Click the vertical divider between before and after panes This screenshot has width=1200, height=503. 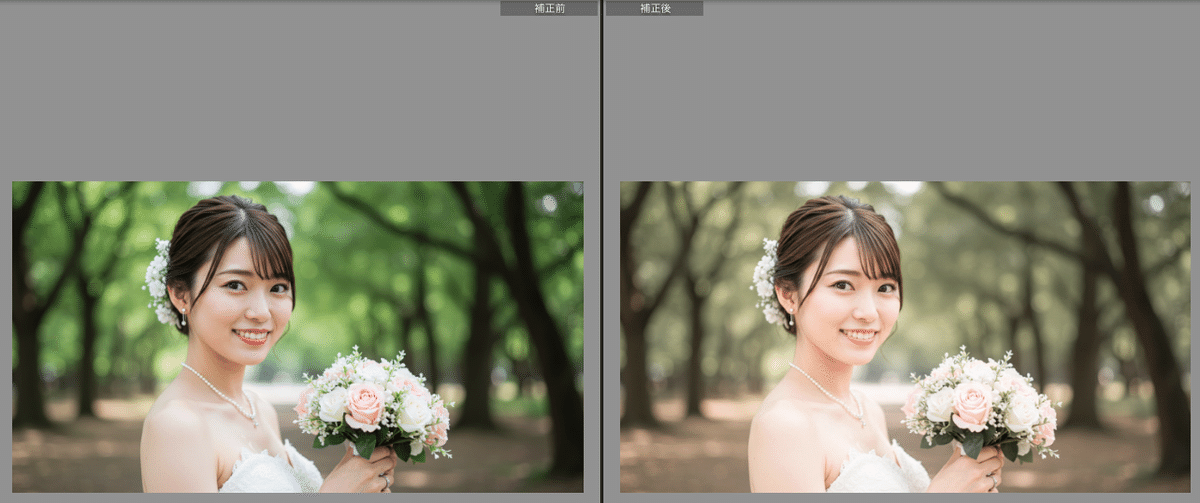point(601,250)
